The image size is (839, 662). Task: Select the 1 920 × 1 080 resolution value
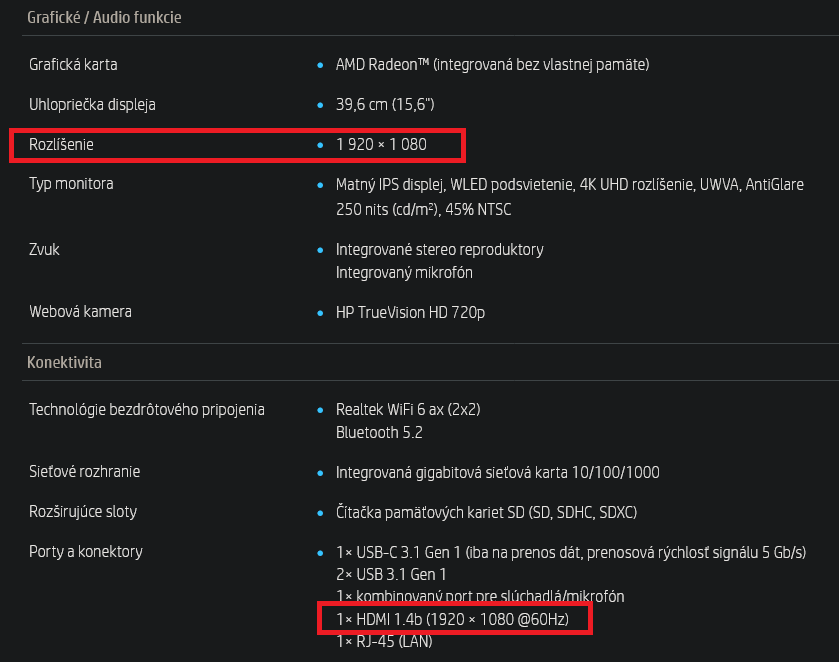[381, 145]
